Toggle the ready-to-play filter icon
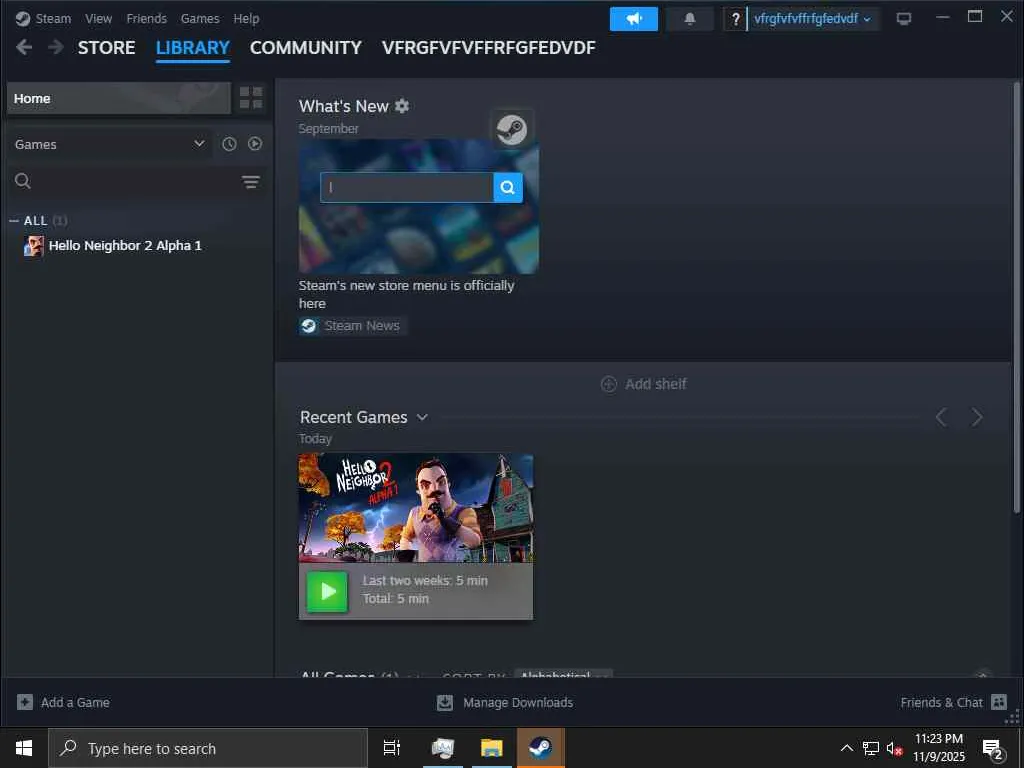 [255, 144]
